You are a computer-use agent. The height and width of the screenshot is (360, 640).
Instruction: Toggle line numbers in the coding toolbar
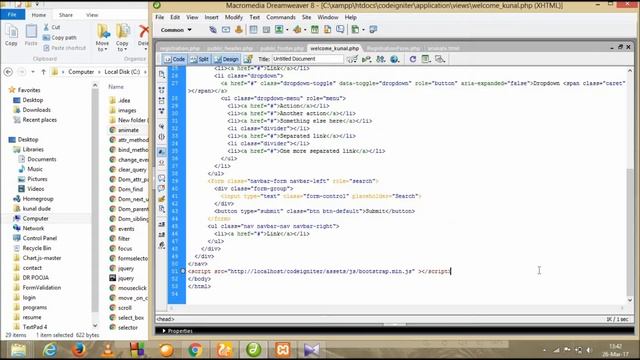pyautogui.click(x=162, y=152)
